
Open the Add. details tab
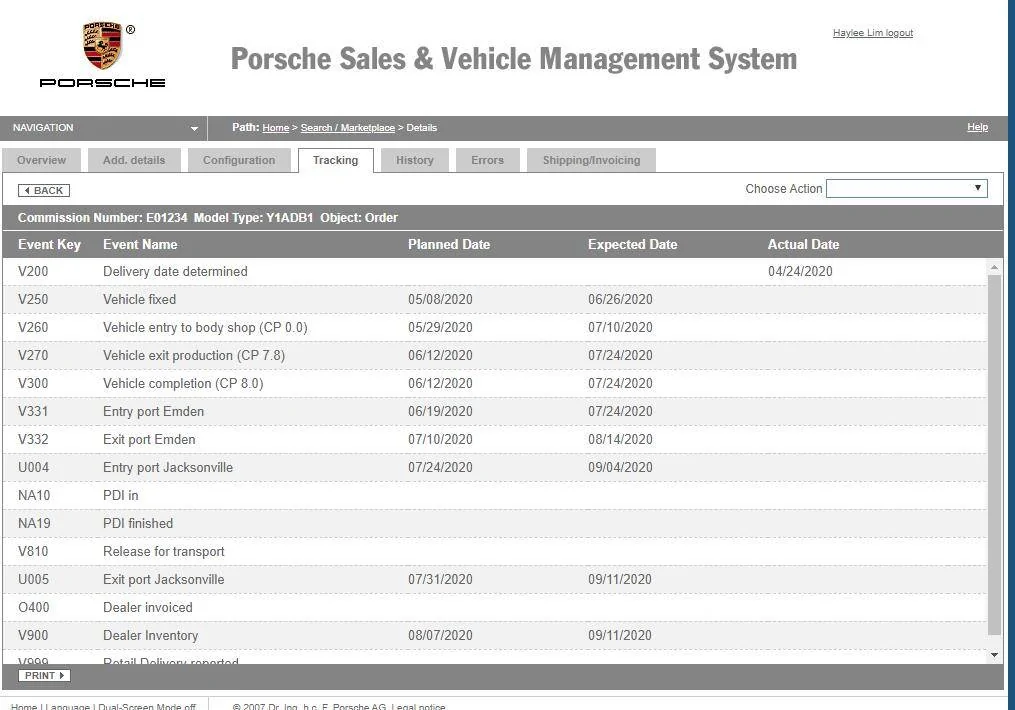coord(134,160)
